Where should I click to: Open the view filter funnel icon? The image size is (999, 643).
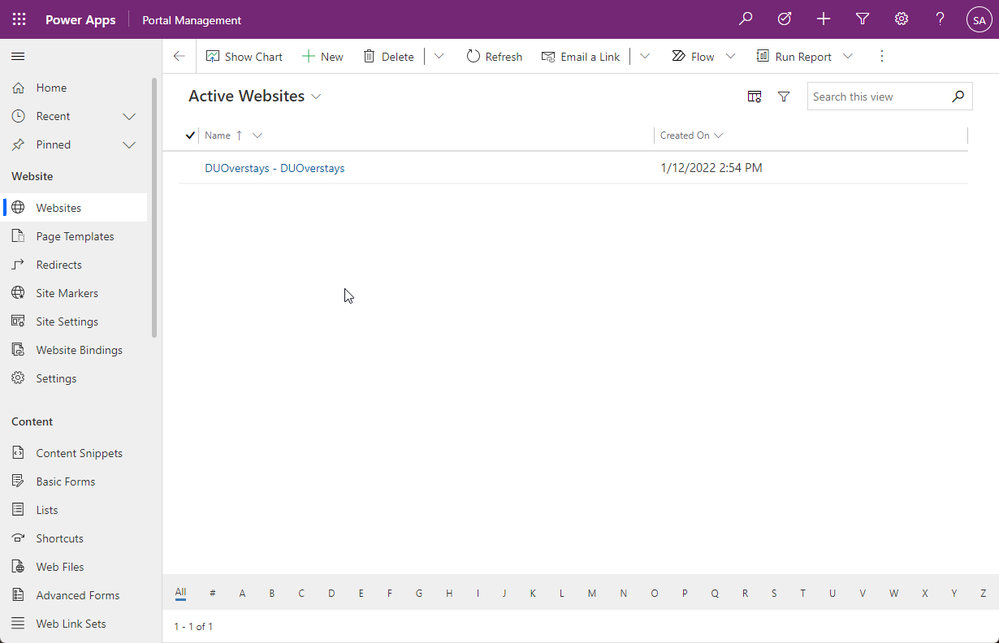(784, 97)
